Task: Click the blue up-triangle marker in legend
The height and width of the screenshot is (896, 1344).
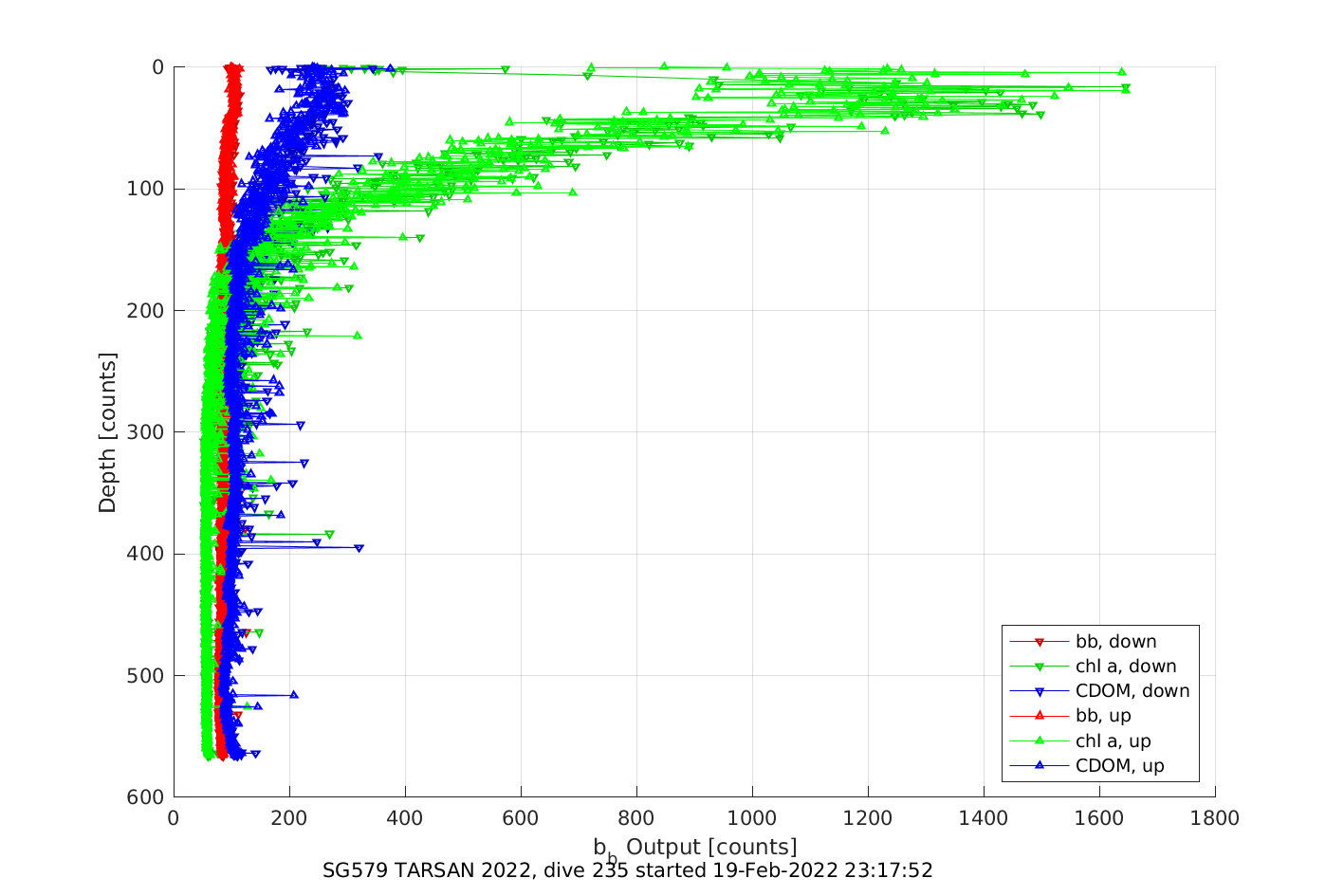Action: point(1039,765)
